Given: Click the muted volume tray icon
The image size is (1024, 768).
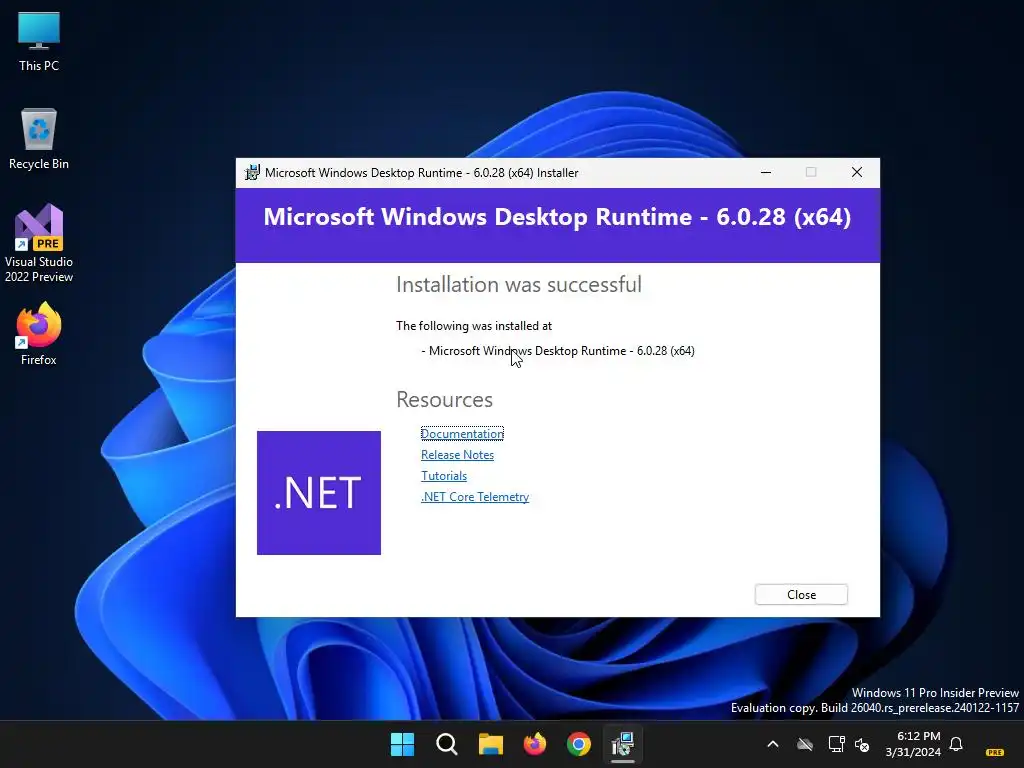Looking at the screenshot, I should (x=862, y=744).
